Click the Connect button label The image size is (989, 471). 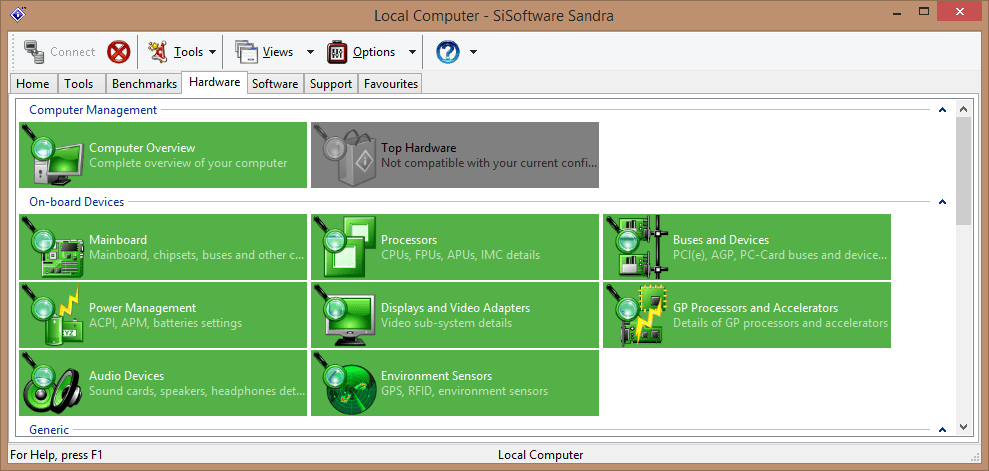(73, 52)
